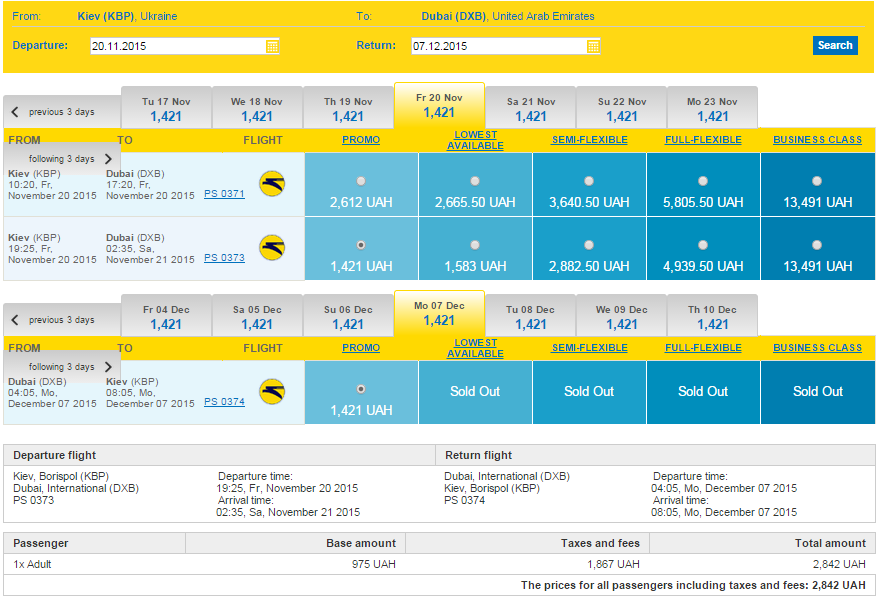This screenshot has width=877, height=597.
Task: Click the airline logo for flight PS 0371
Action: pyautogui.click(x=272, y=184)
